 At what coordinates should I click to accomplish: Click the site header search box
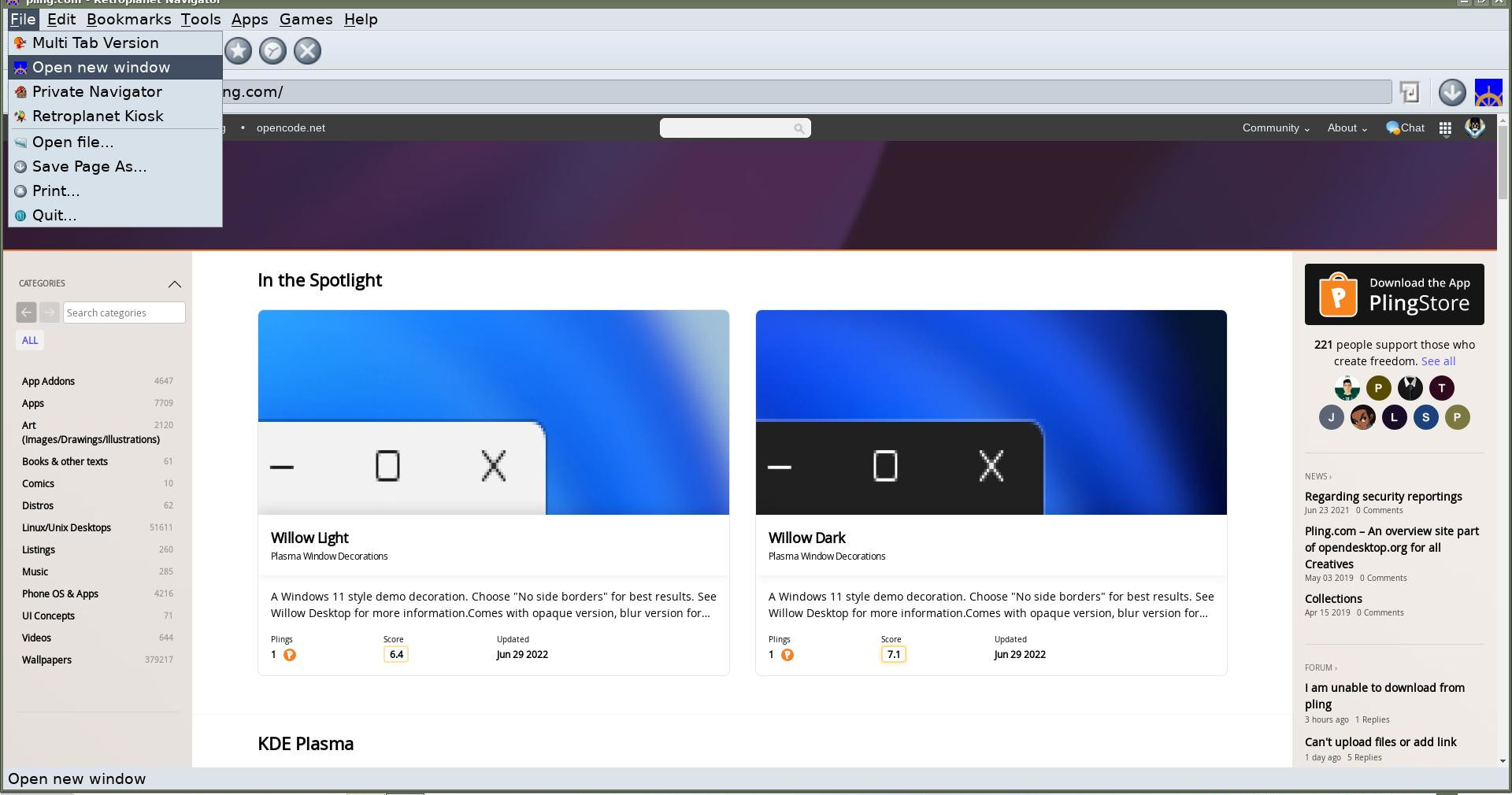click(735, 128)
